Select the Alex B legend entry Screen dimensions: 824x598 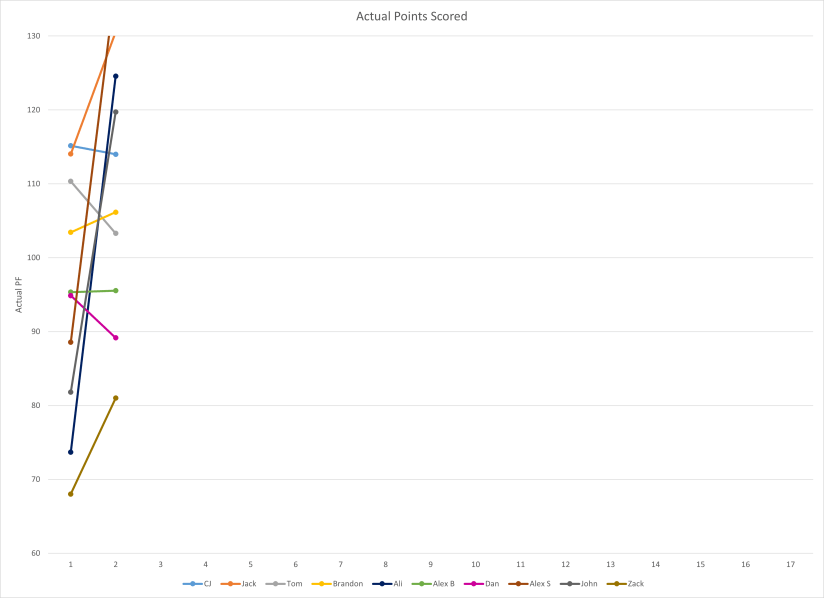point(439,583)
